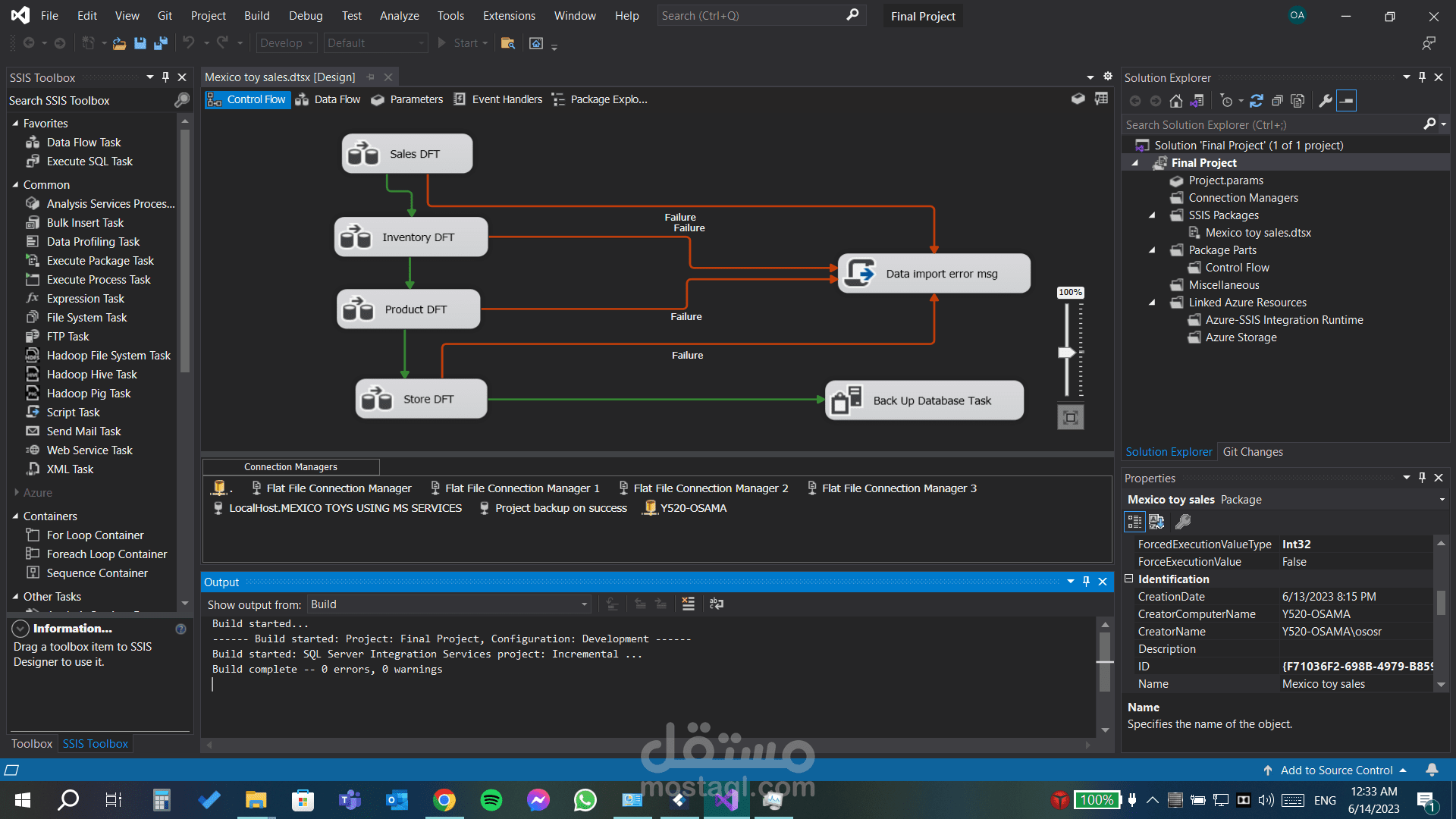Open the Property Pages icon in Properties
This screenshot has width=1456, height=819.
(1182, 522)
